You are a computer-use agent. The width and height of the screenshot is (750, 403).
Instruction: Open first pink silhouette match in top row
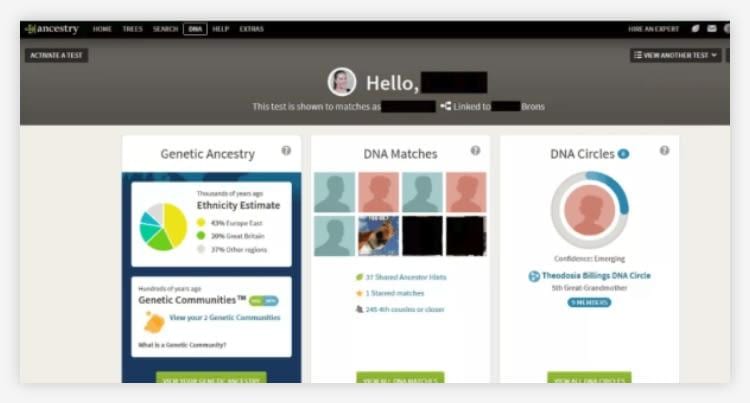click(378, 192)
